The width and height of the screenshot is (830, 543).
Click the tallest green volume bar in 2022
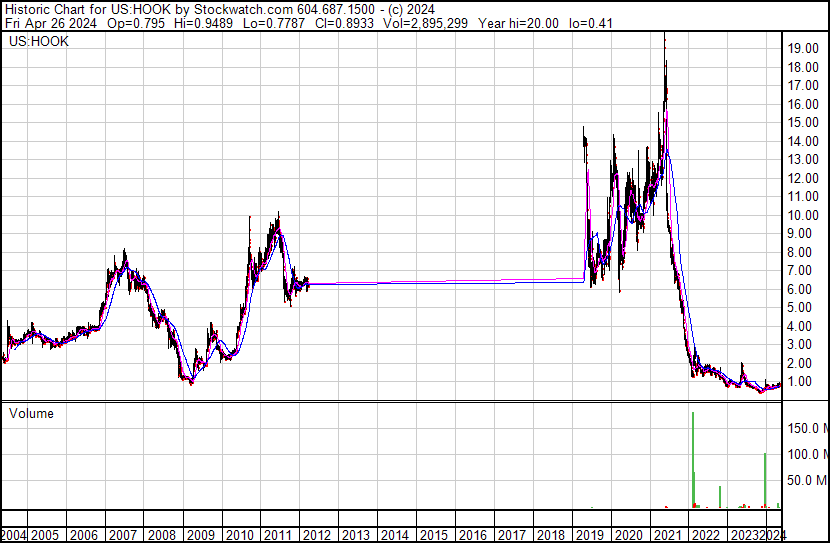click(x=692, y=460)
